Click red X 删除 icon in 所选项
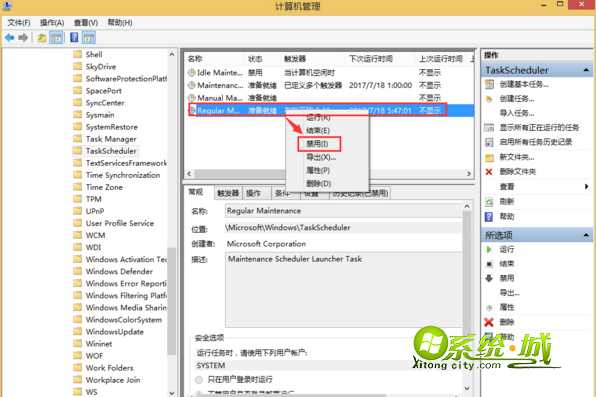Screen dimensions: 596x397 click(x=489, y=322)
